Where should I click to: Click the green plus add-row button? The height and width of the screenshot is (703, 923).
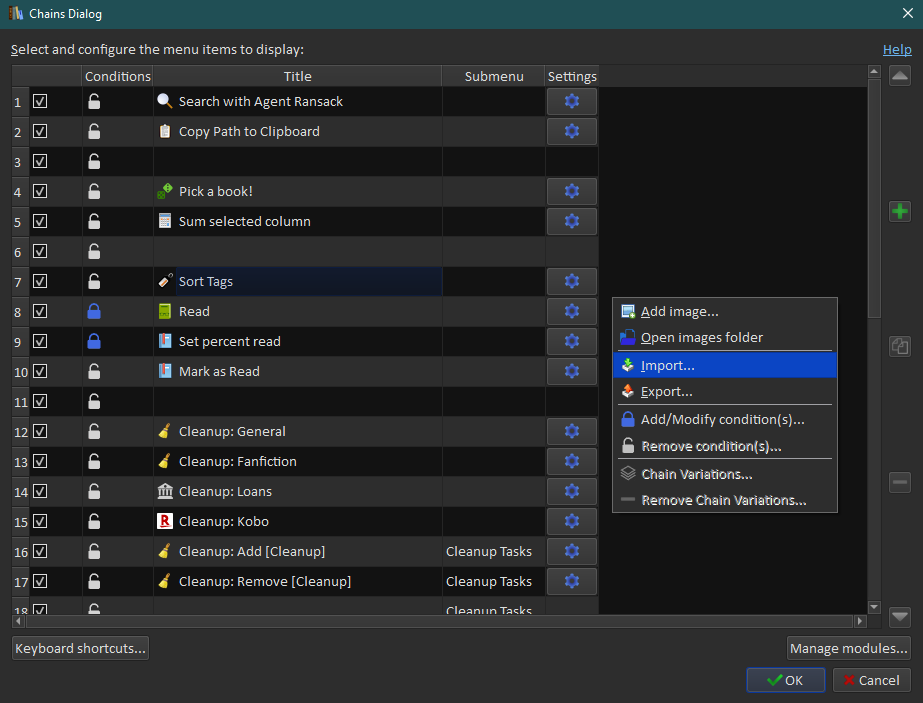tap(899, 211)
